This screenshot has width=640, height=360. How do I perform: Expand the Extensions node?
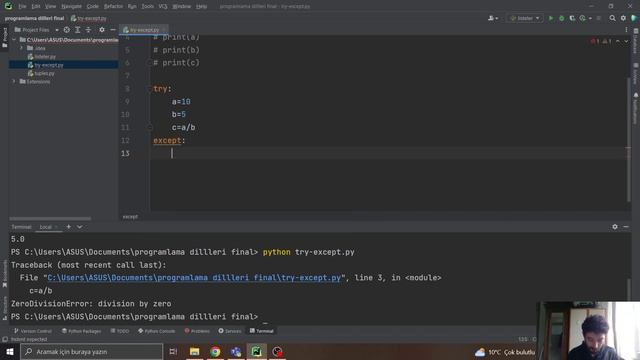[14, 82]
